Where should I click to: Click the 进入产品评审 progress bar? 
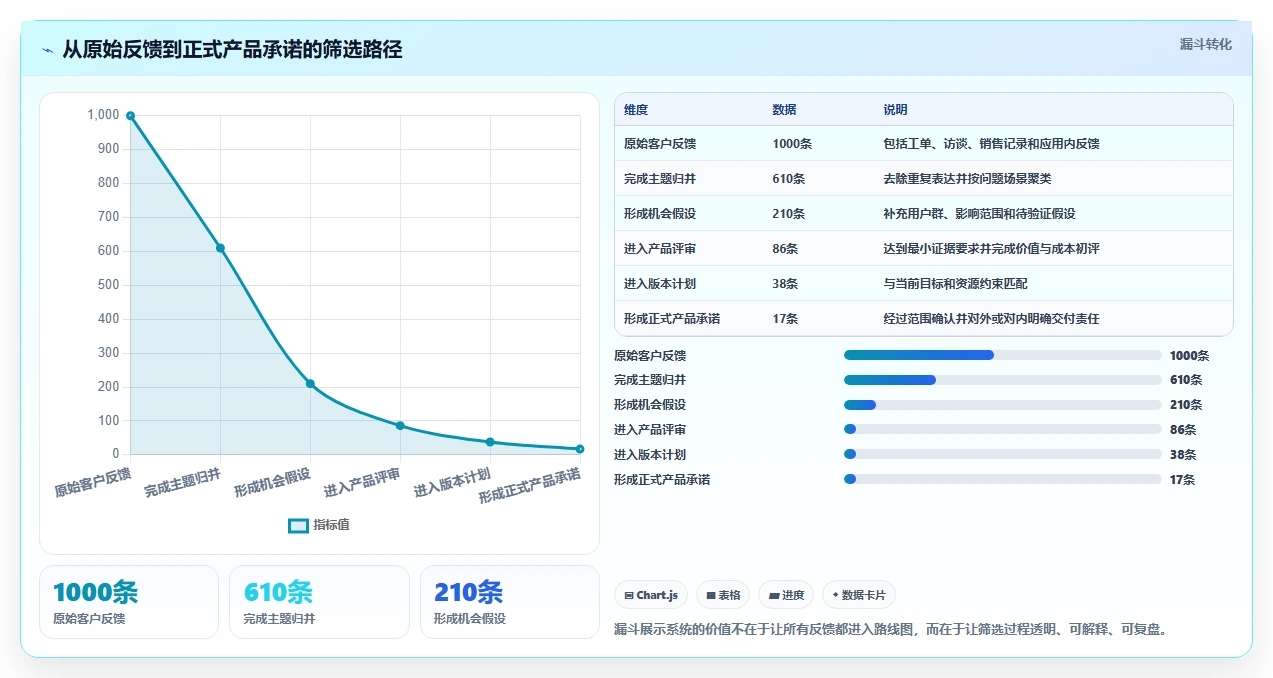click(1003, 429)
